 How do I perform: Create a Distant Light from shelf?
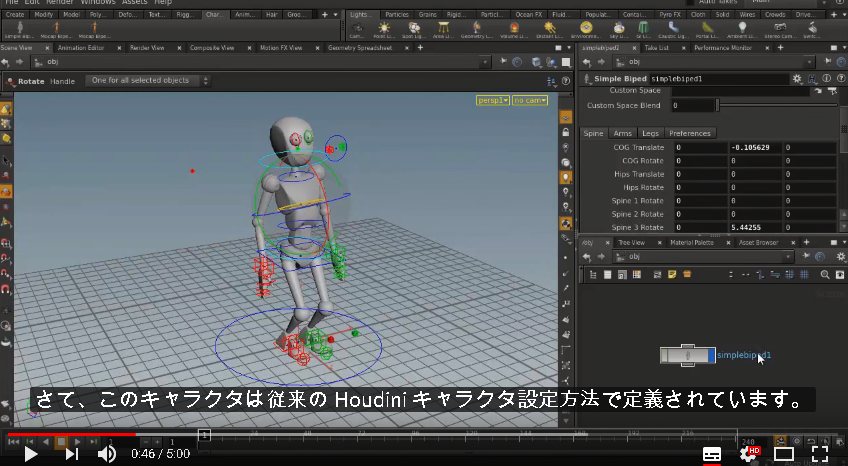(549, 30)
